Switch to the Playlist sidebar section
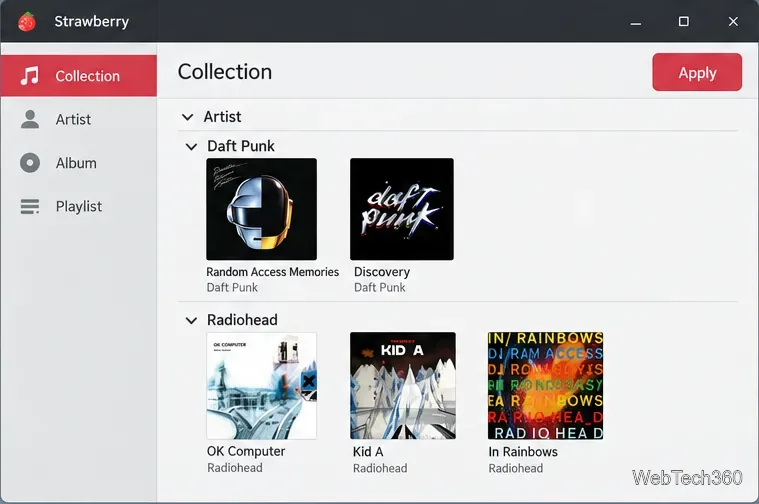The height and width of the screenshot is (504, 759). (78, 206)
